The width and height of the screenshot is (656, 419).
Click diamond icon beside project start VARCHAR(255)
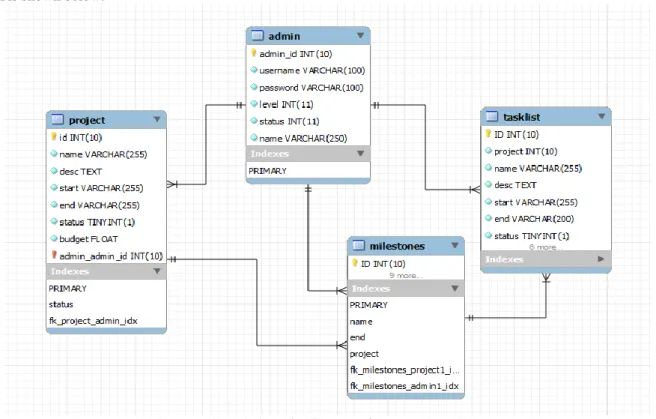click(x=54, y=187)
